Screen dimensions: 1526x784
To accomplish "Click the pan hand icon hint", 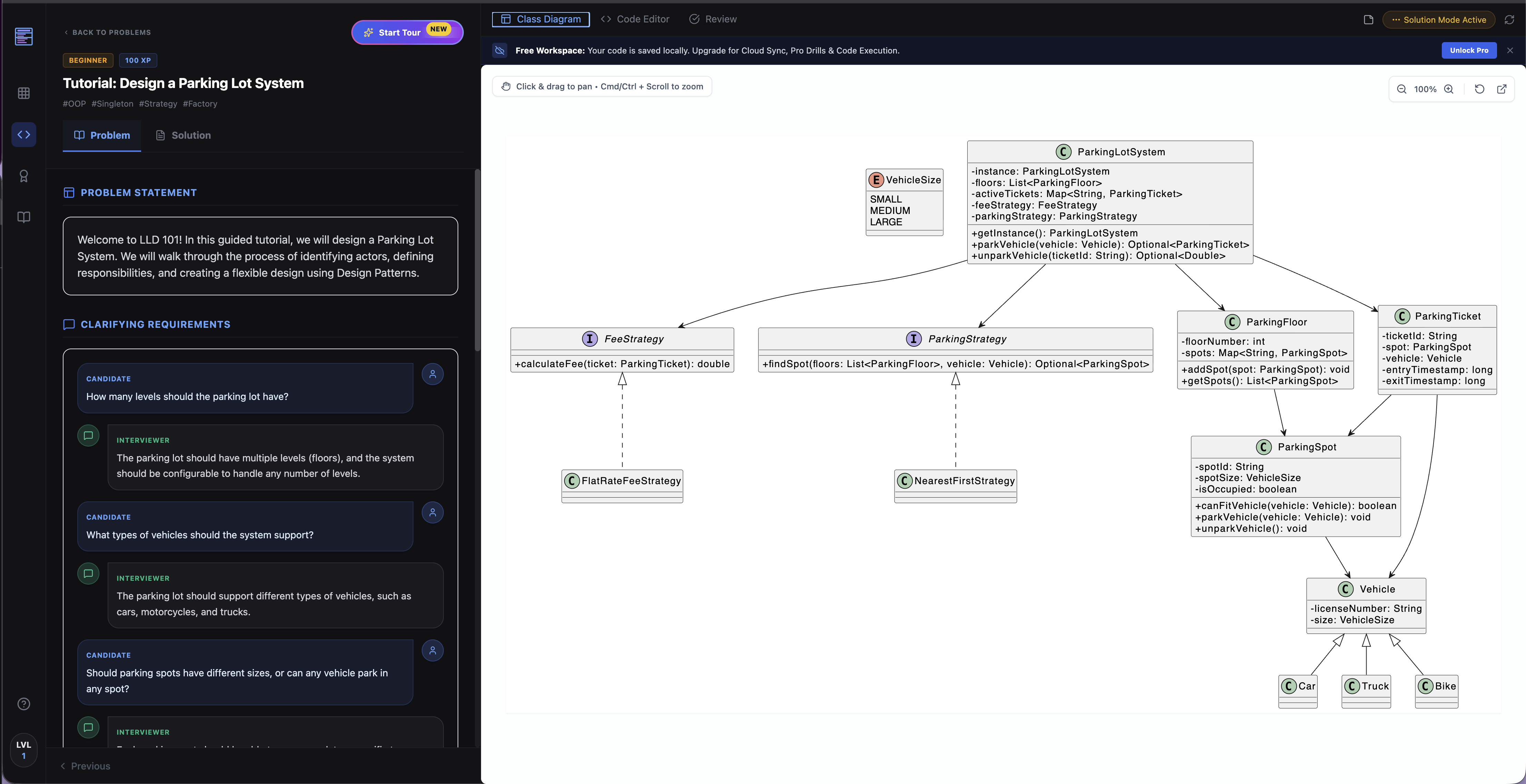I will pos(506,87).
